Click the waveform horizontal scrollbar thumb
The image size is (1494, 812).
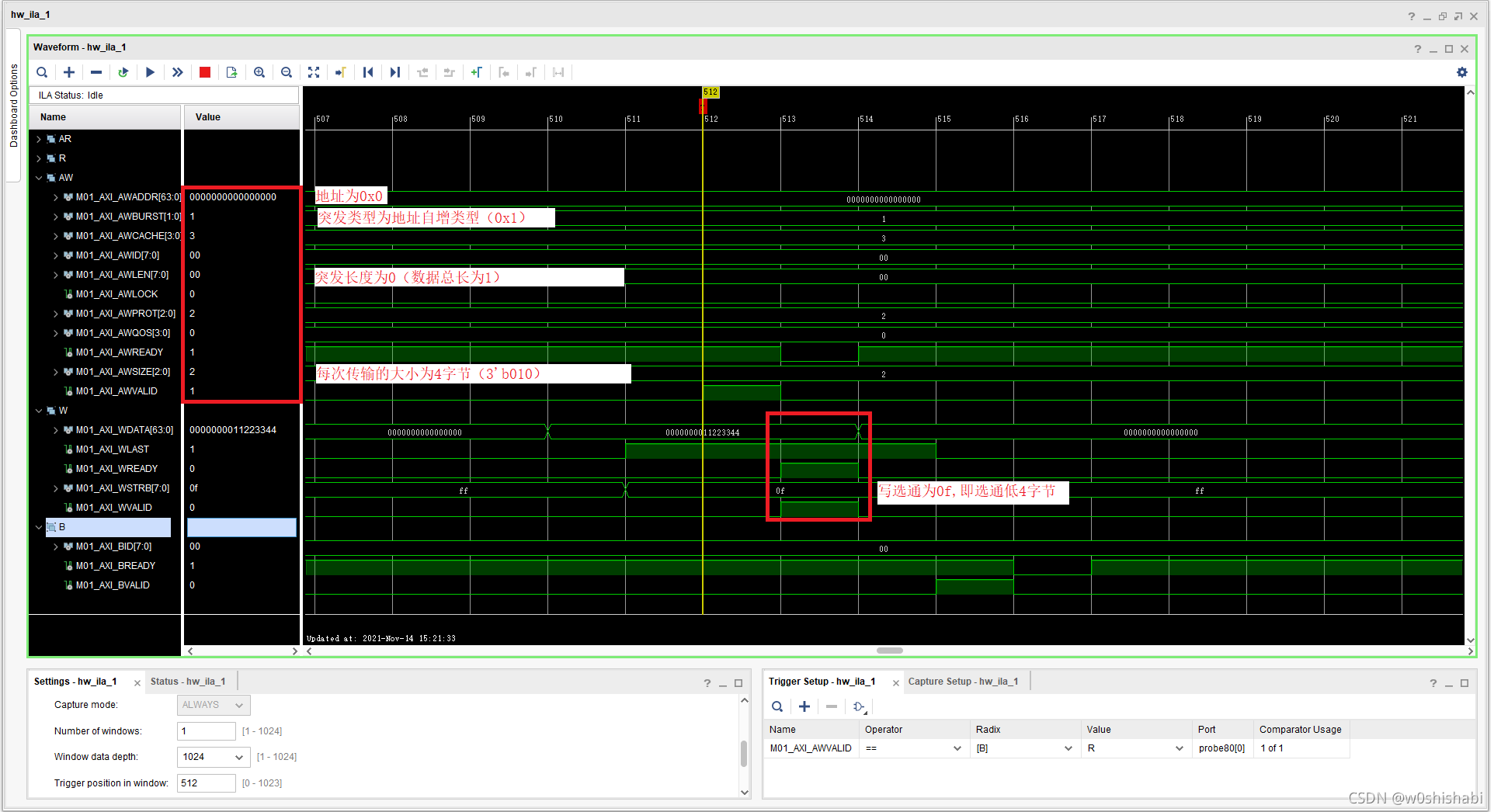(x=890, y=651)
